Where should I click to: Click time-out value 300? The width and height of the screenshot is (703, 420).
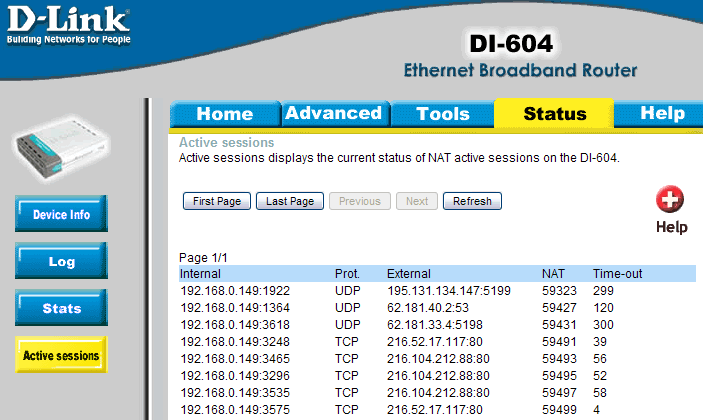pyautogui.click(x=603, y=325)
